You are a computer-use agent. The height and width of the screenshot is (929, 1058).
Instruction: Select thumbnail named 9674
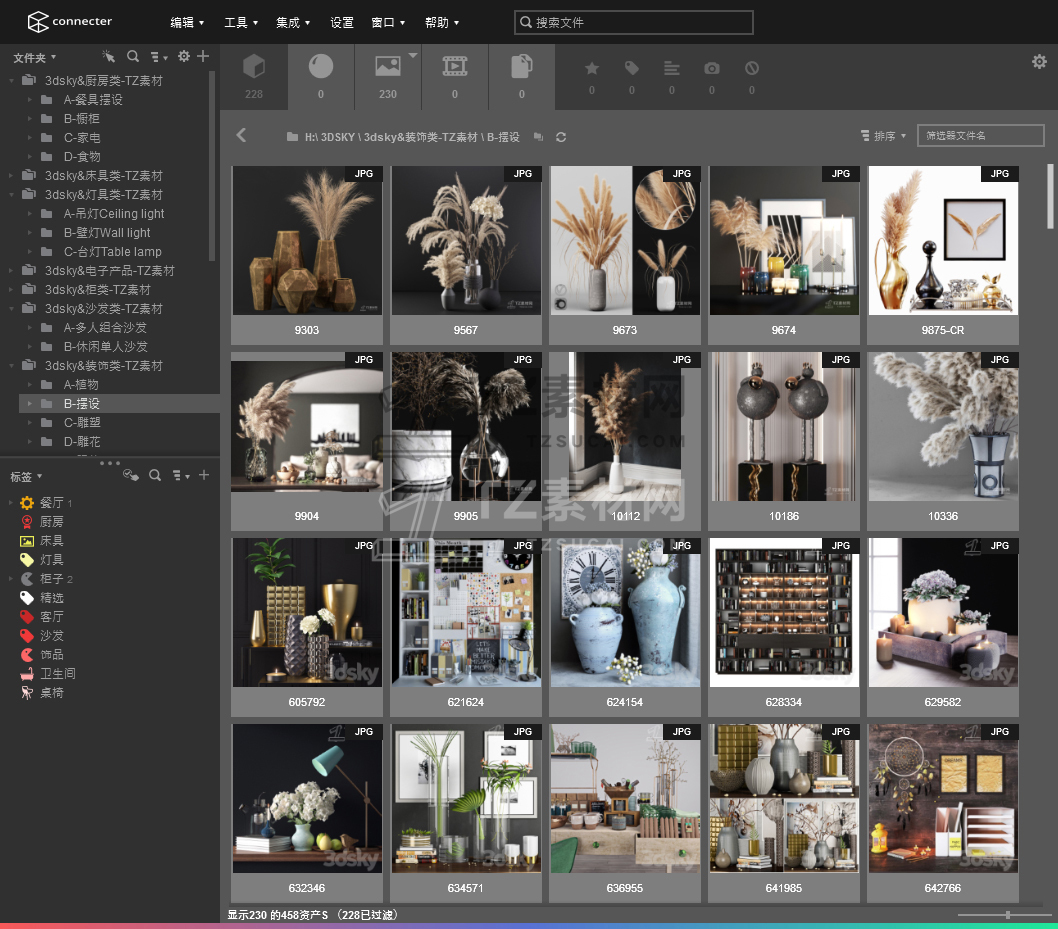click(x=784, y=241)
